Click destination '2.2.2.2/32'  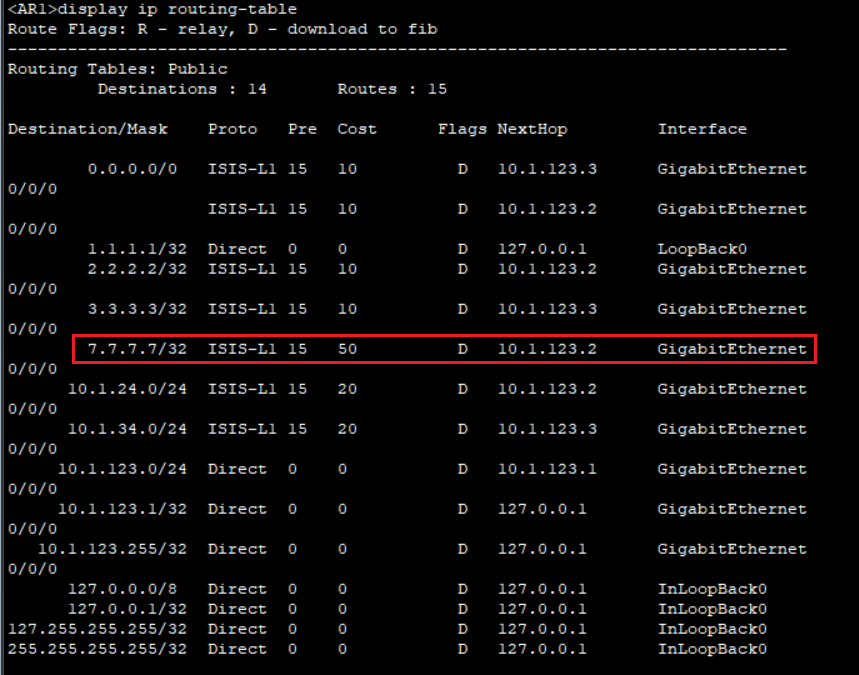(x=137, y=269)
